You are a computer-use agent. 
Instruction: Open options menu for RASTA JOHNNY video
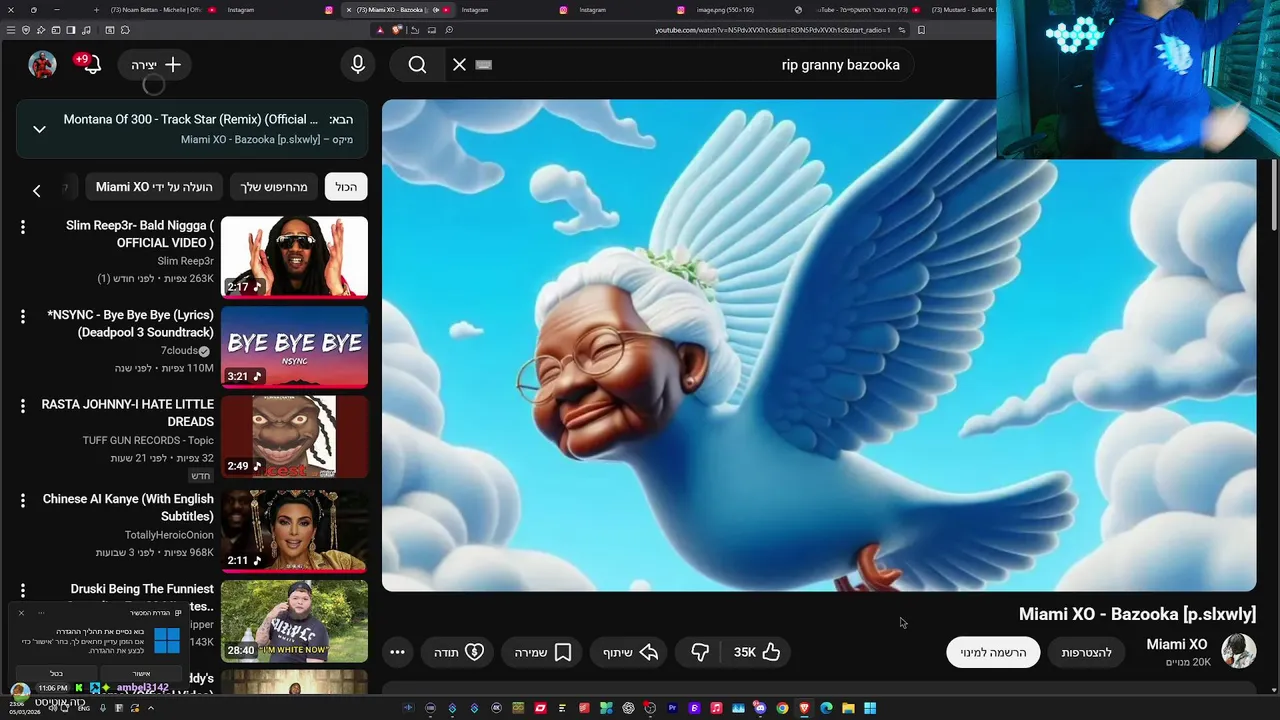point(23,407)
